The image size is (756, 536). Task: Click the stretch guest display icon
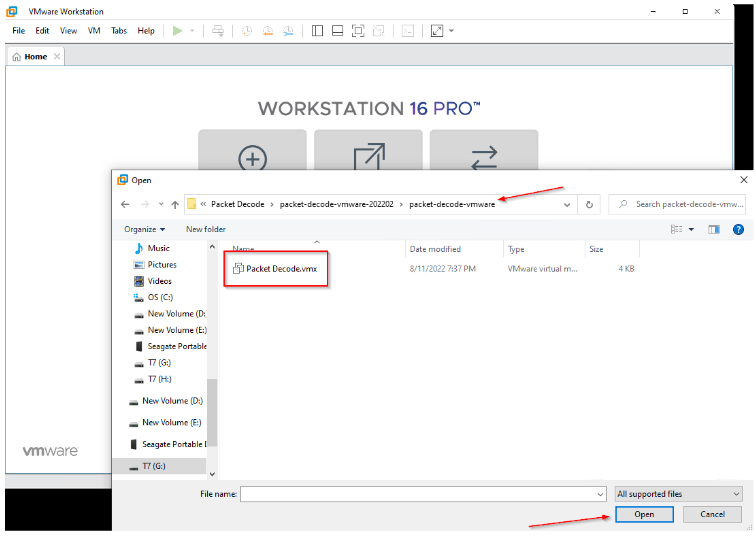pyautogui.click(x=437, y=31)
